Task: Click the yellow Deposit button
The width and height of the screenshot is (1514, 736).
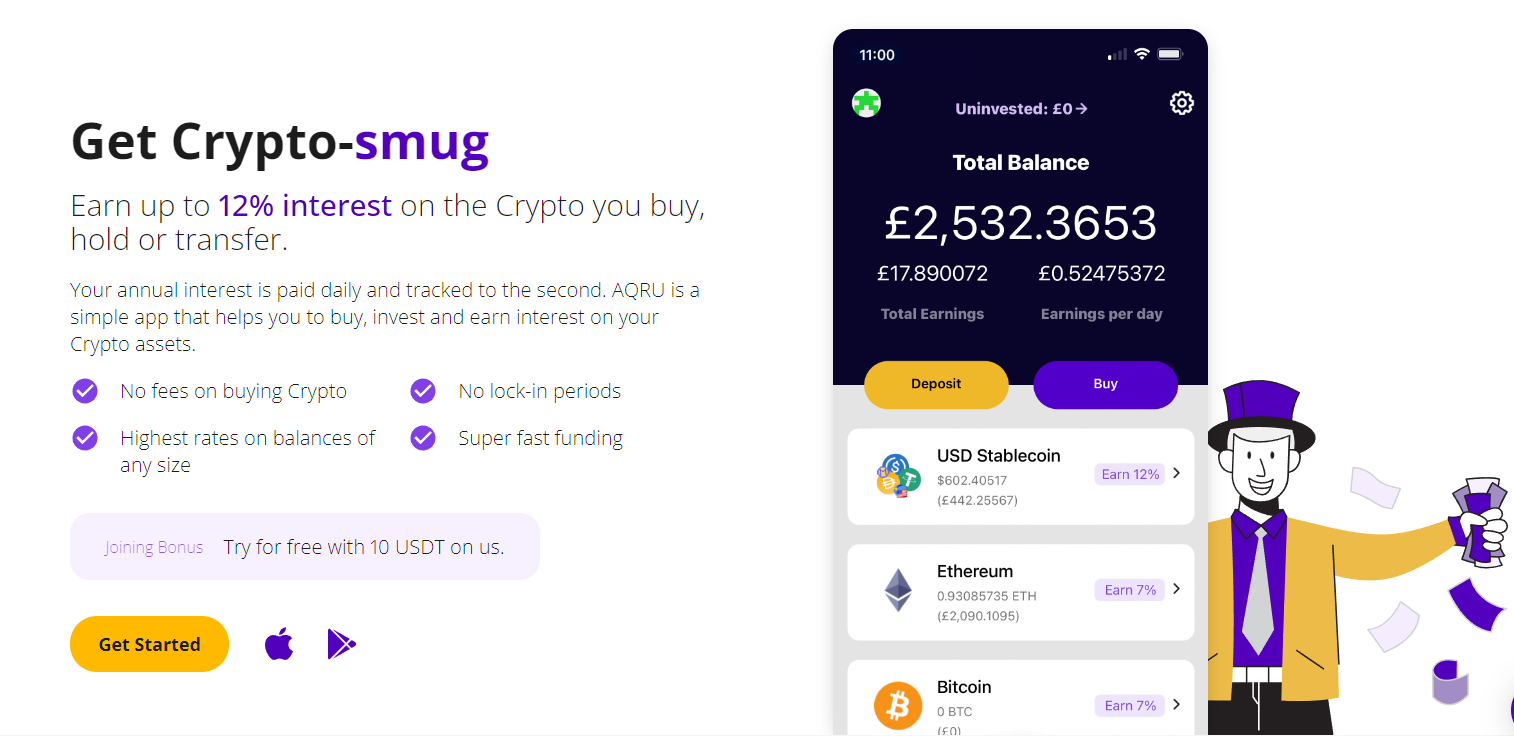Action: pos(936,384)
